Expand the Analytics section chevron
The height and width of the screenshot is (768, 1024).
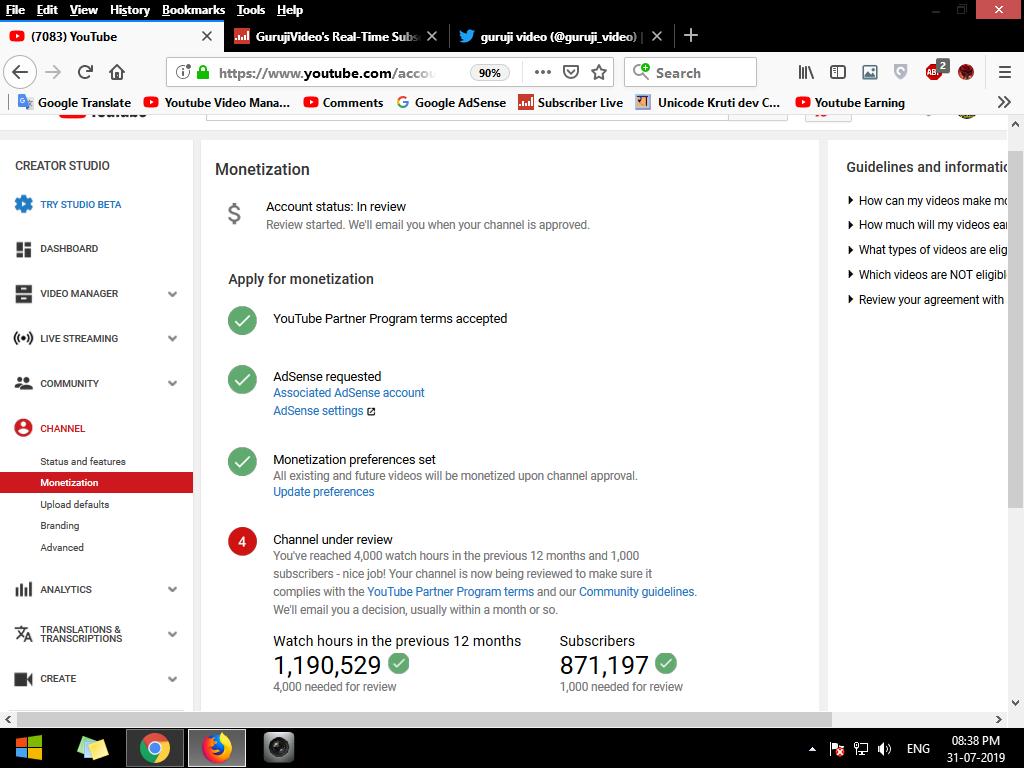coord(172,589)
